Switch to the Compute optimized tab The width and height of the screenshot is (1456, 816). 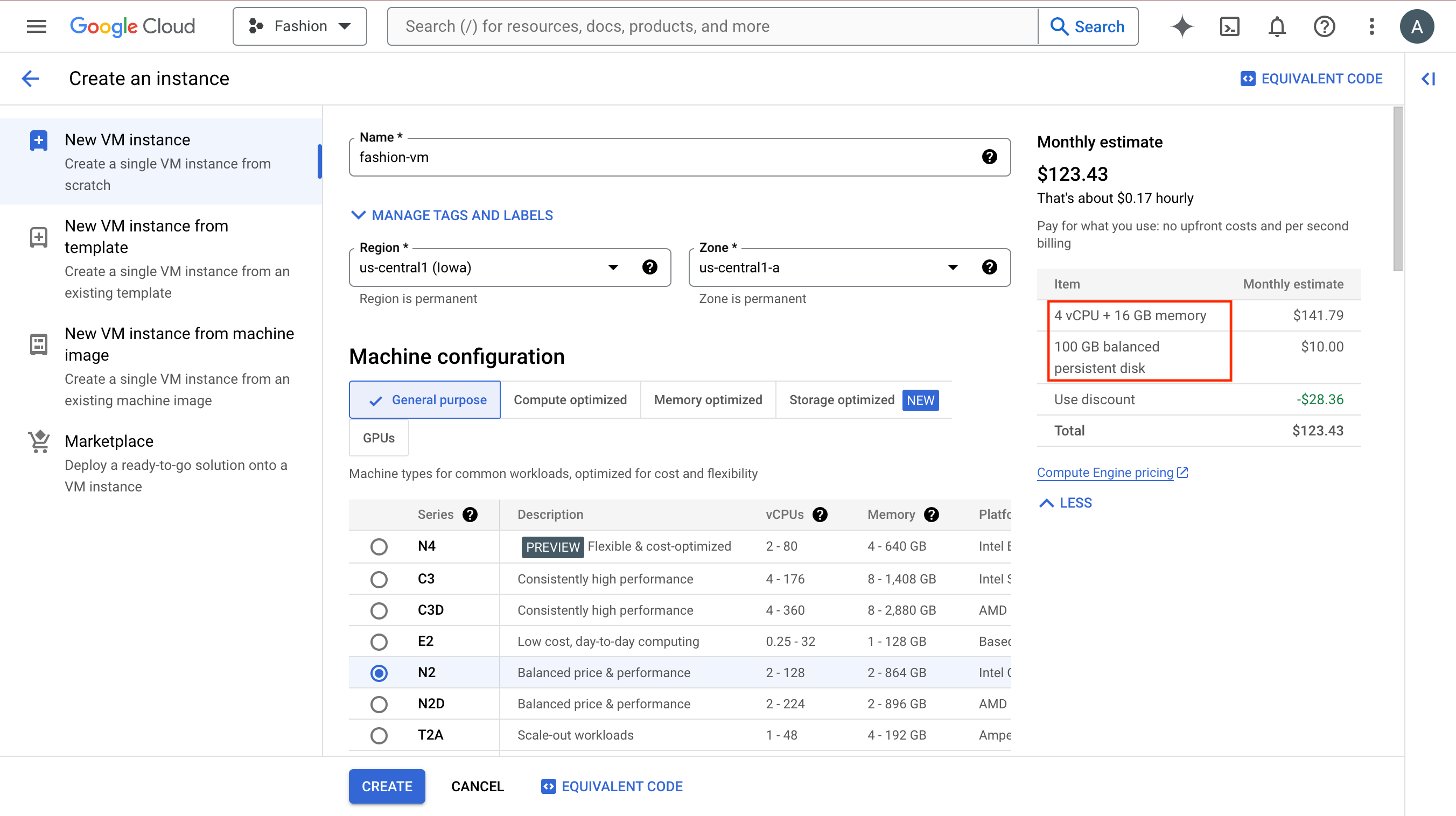[570, 399]
